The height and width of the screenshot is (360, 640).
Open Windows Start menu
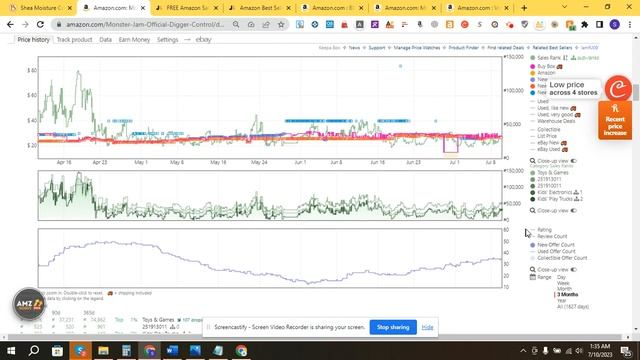click(11, 351)
